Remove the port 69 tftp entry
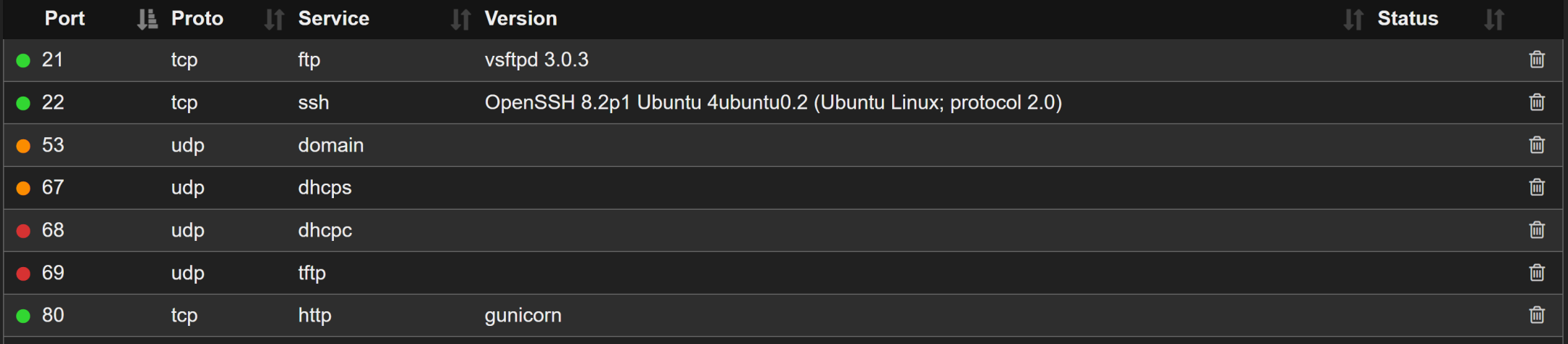Viewport: 1568px width, 344px height. click(x=1537, y=273)
